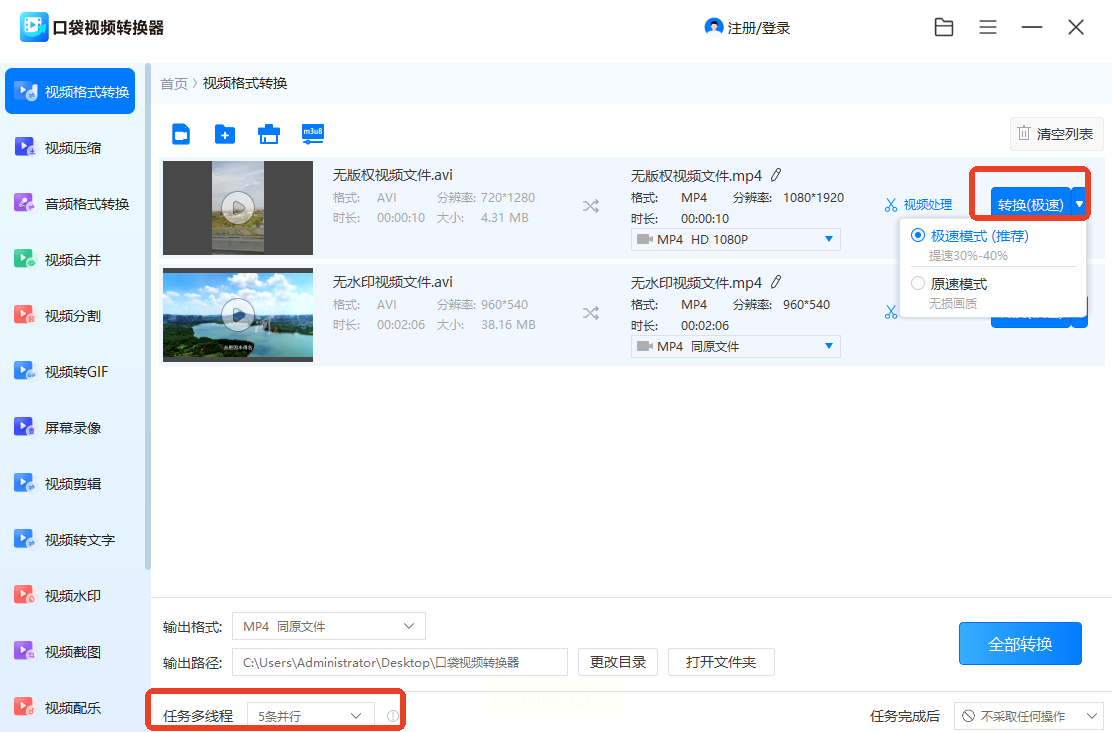Viewport: 1112px width, 732px height.
Task: Click the add video file icon
Action: tap(181, 134)
